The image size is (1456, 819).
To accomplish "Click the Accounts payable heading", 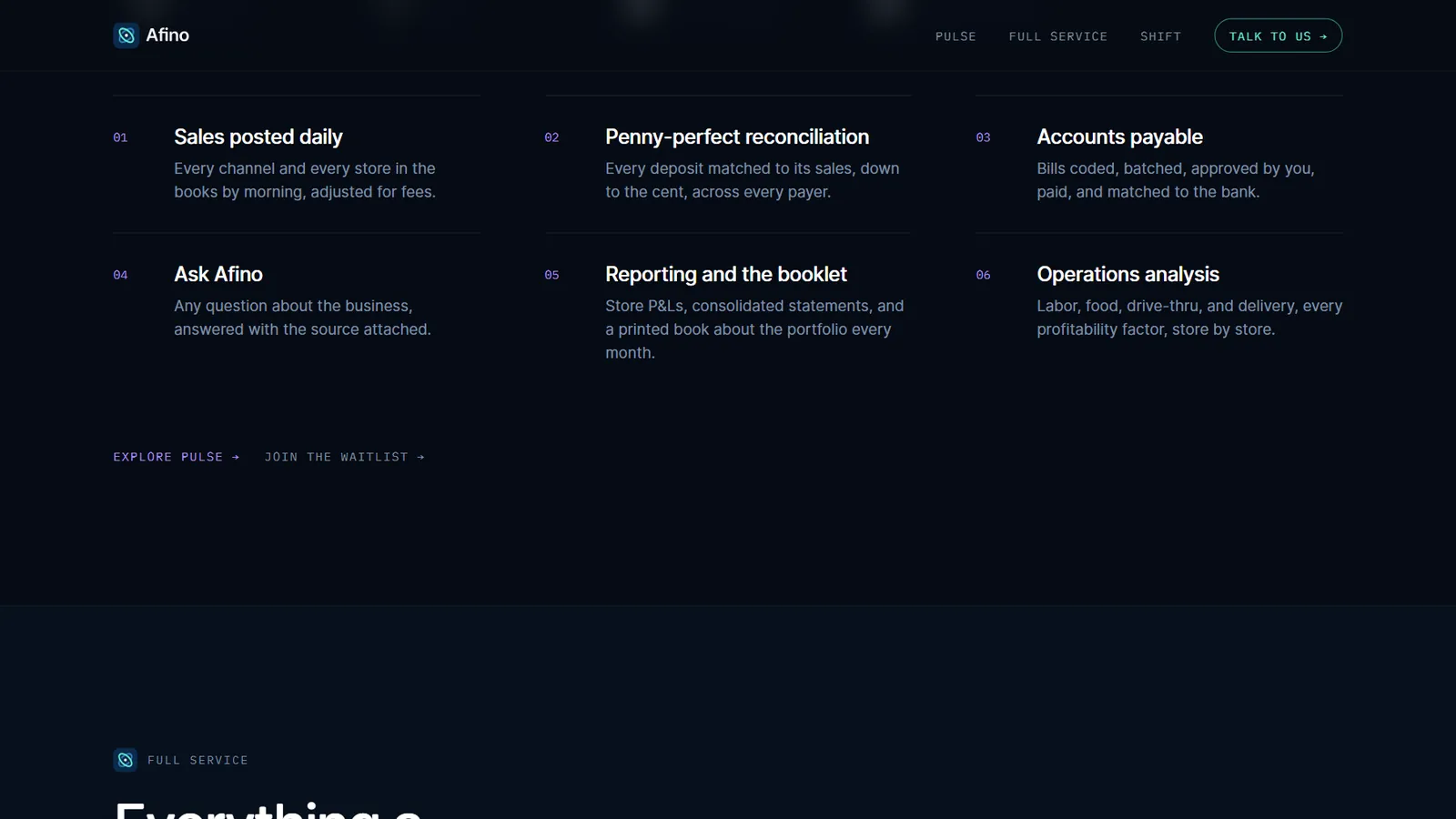I will 1119,136.
